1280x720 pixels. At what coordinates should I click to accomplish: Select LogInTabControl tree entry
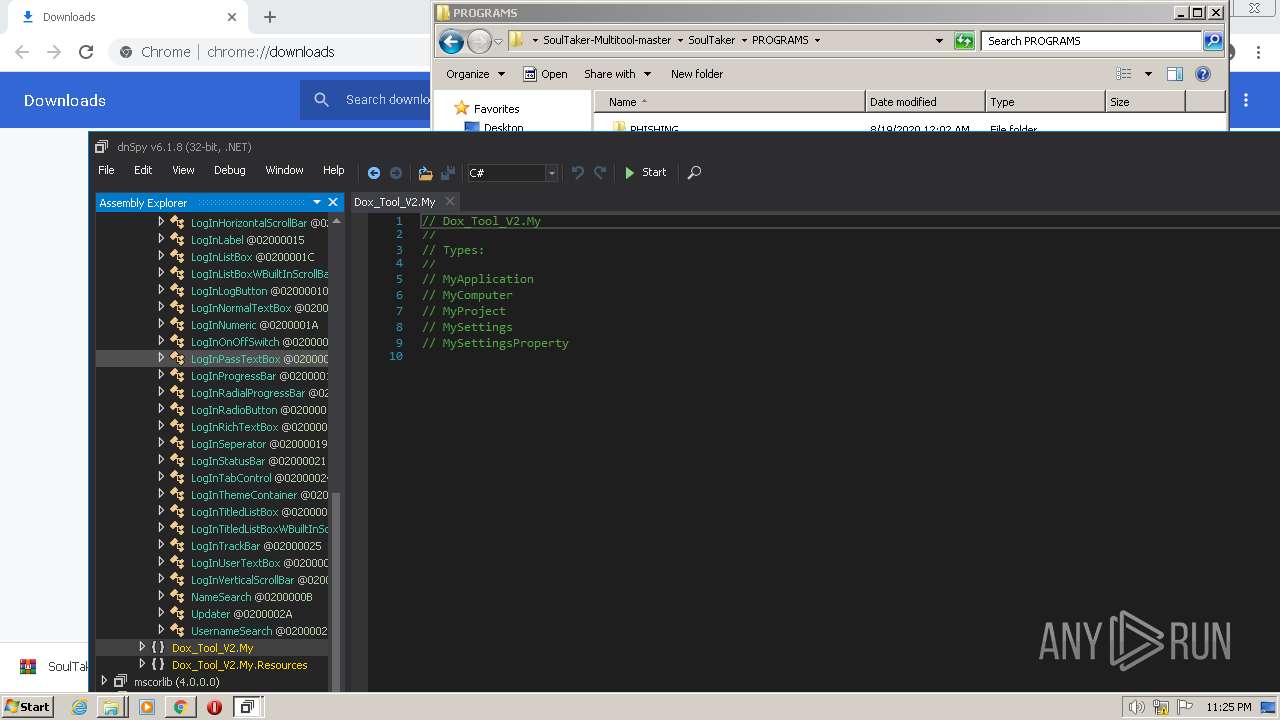tap(259, 478)
